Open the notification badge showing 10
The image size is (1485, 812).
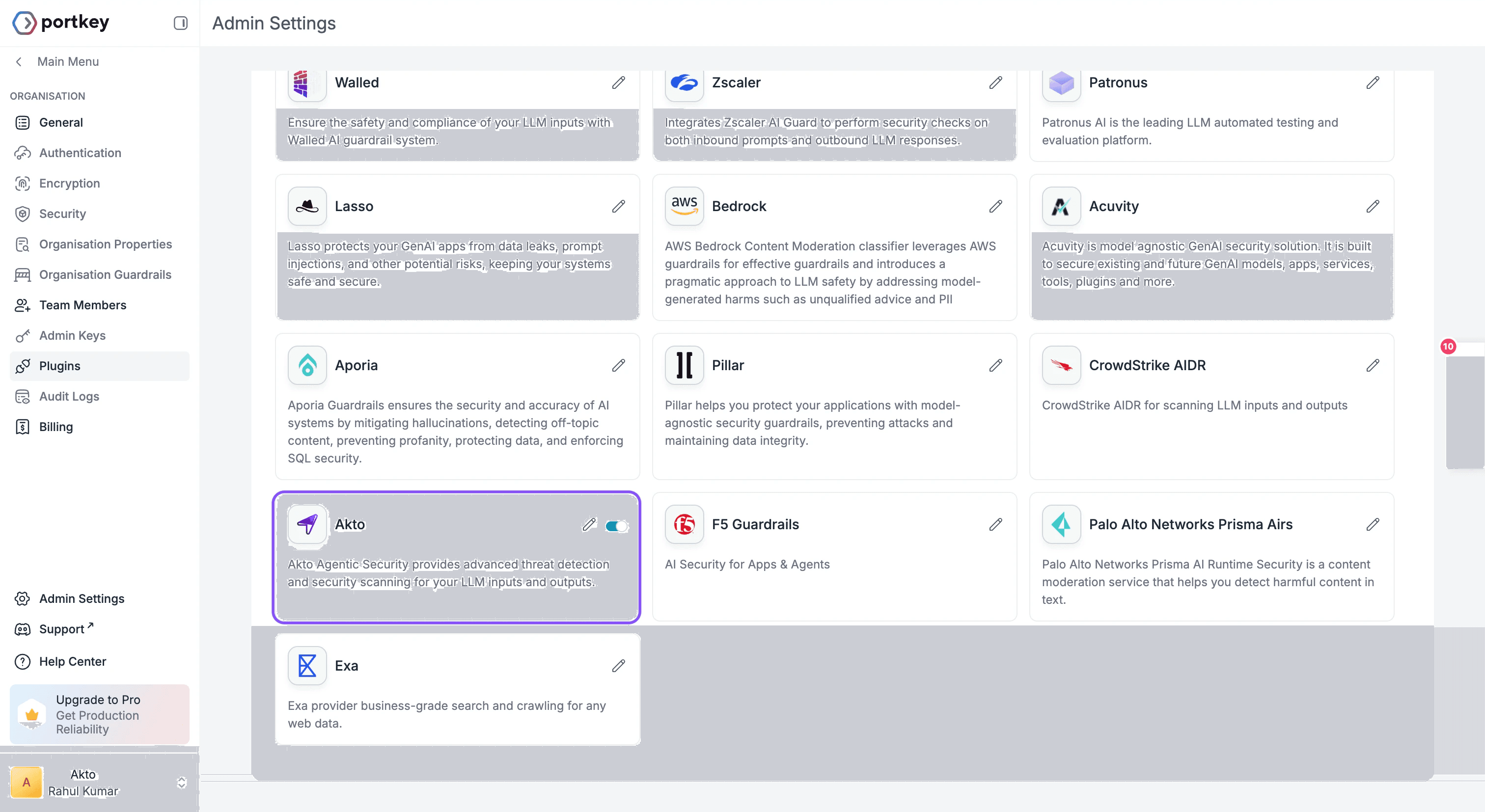[1449, 347]
